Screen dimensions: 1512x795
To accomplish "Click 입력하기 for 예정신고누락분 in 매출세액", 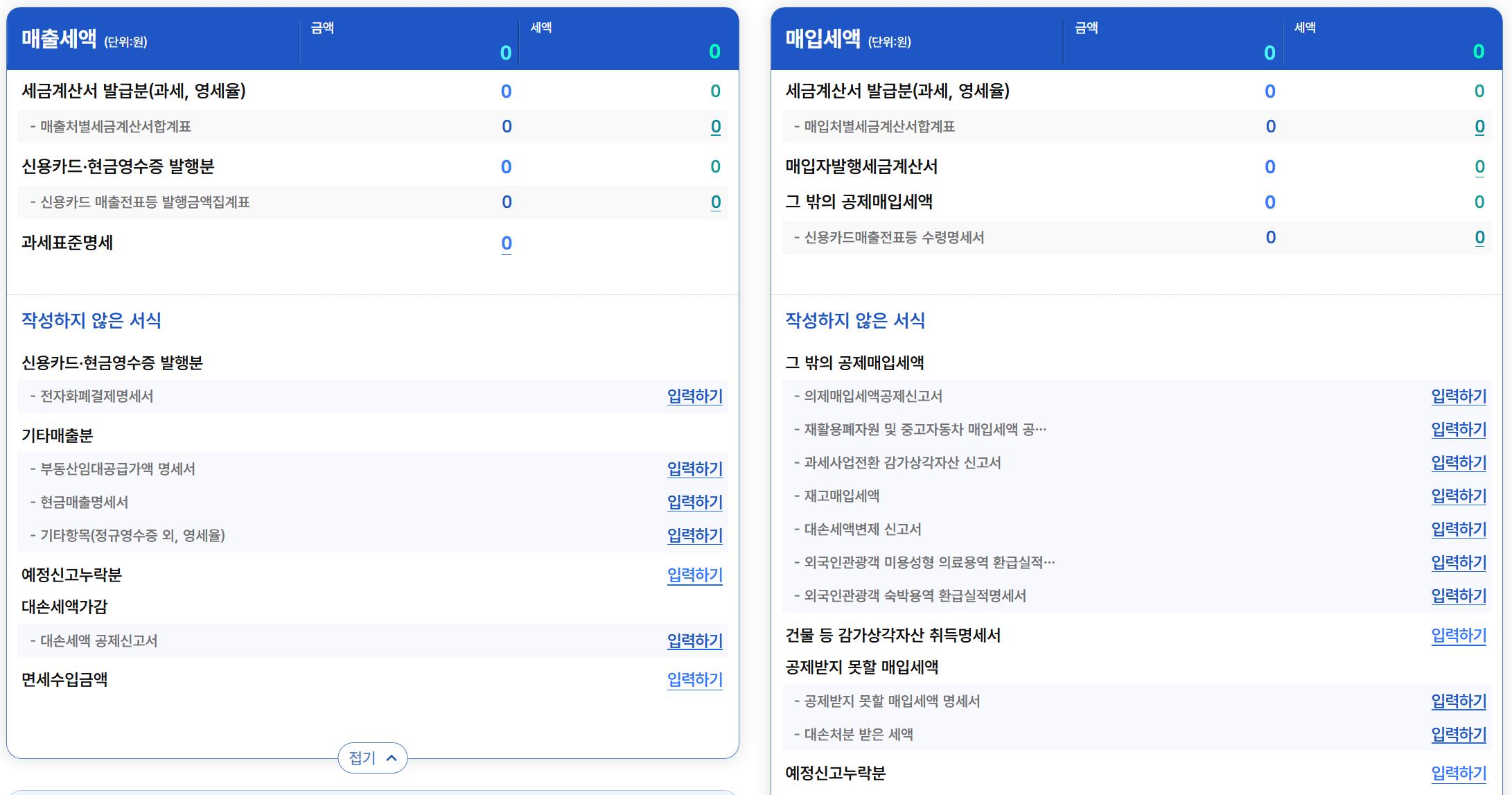I will click(x=694, y=575).
